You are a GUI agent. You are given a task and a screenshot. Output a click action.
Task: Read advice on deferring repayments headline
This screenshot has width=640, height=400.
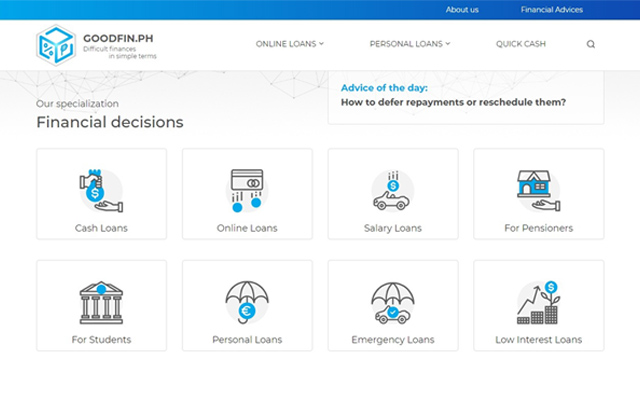(453, 102)
